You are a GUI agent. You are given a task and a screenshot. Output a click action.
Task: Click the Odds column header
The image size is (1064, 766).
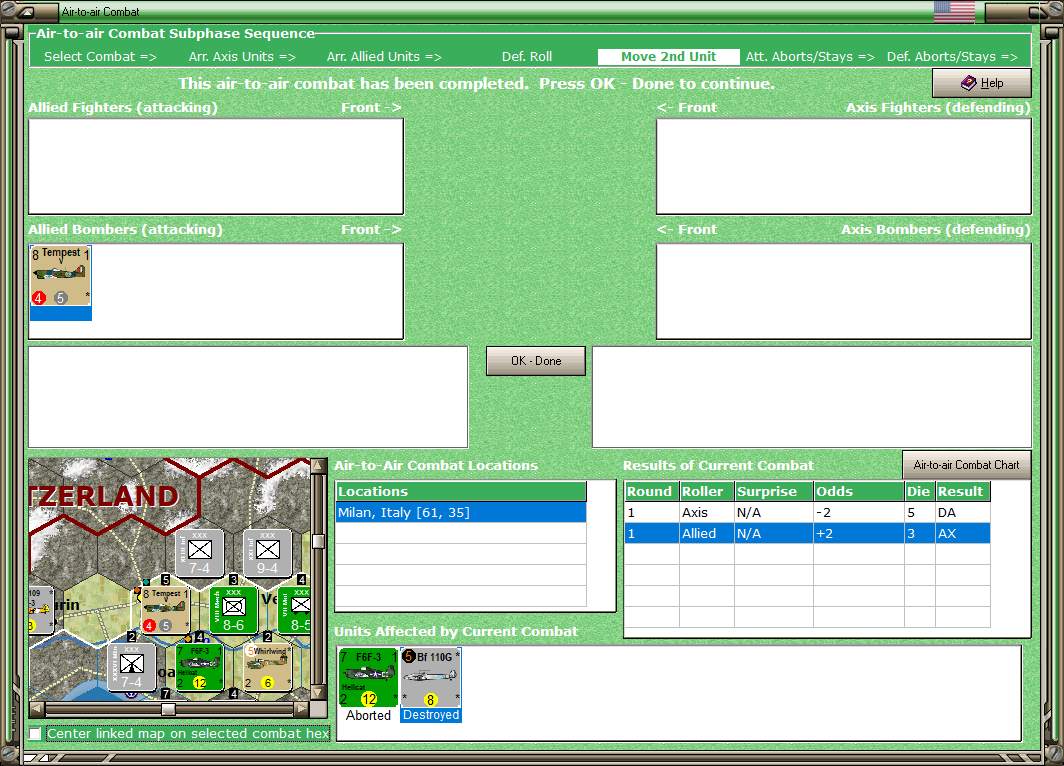tap(859, 491)
